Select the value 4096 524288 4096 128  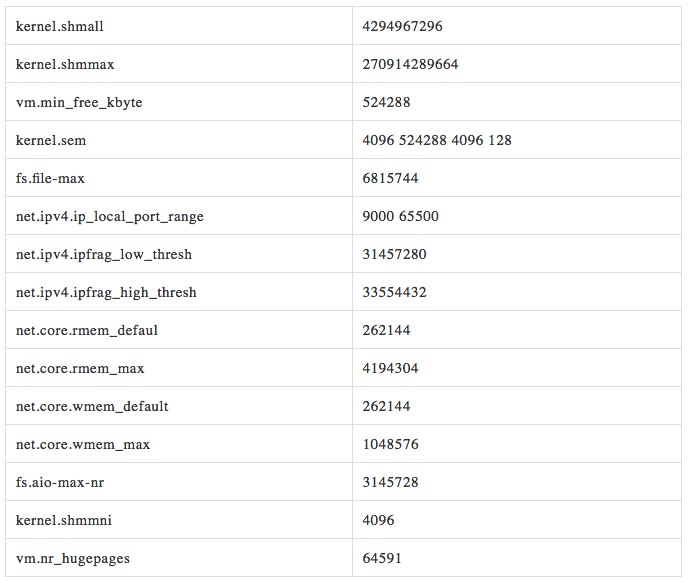(x=437, y=140)
